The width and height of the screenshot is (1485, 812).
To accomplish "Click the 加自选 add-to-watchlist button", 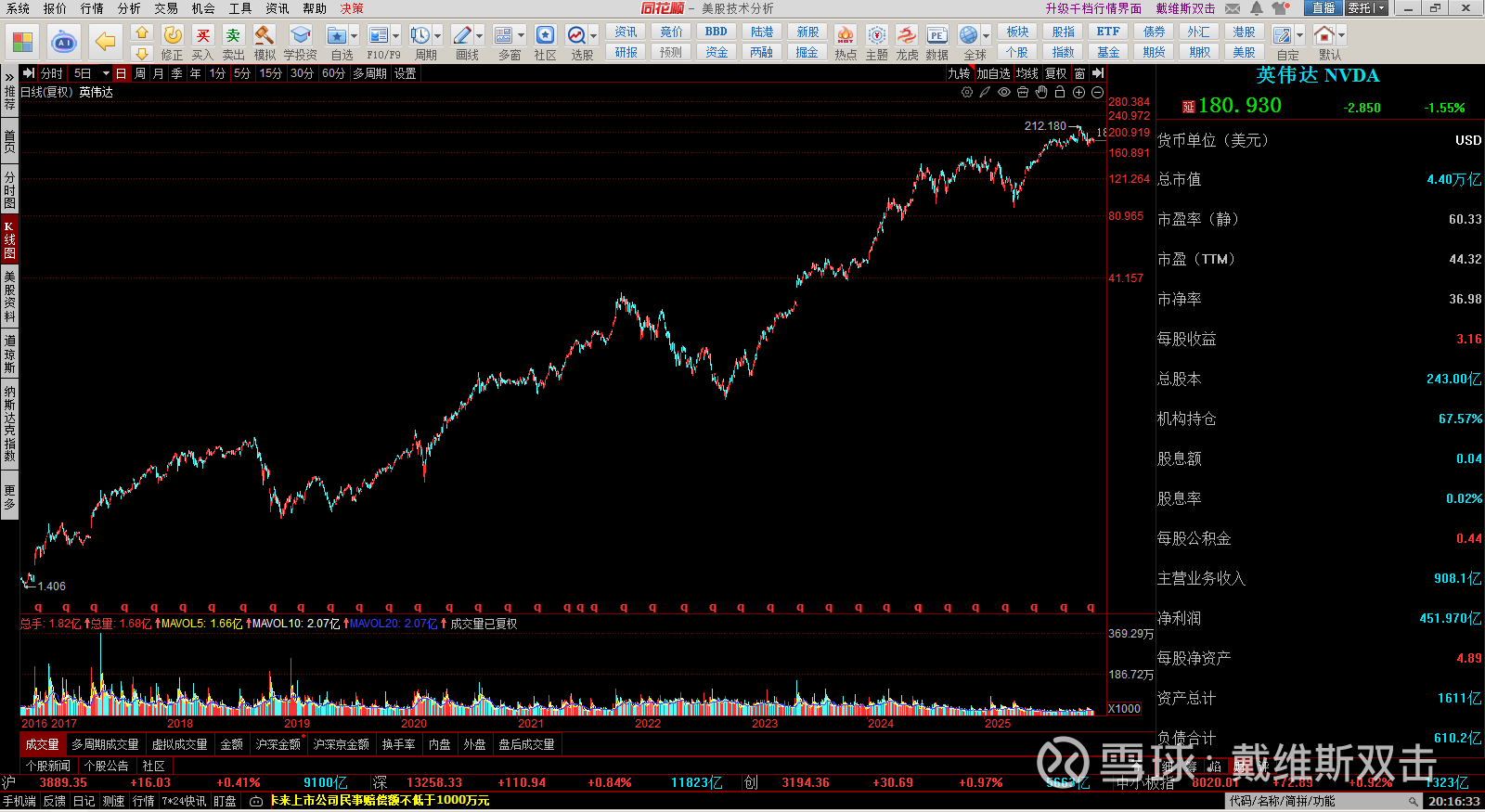I will (x=993, y=73).
